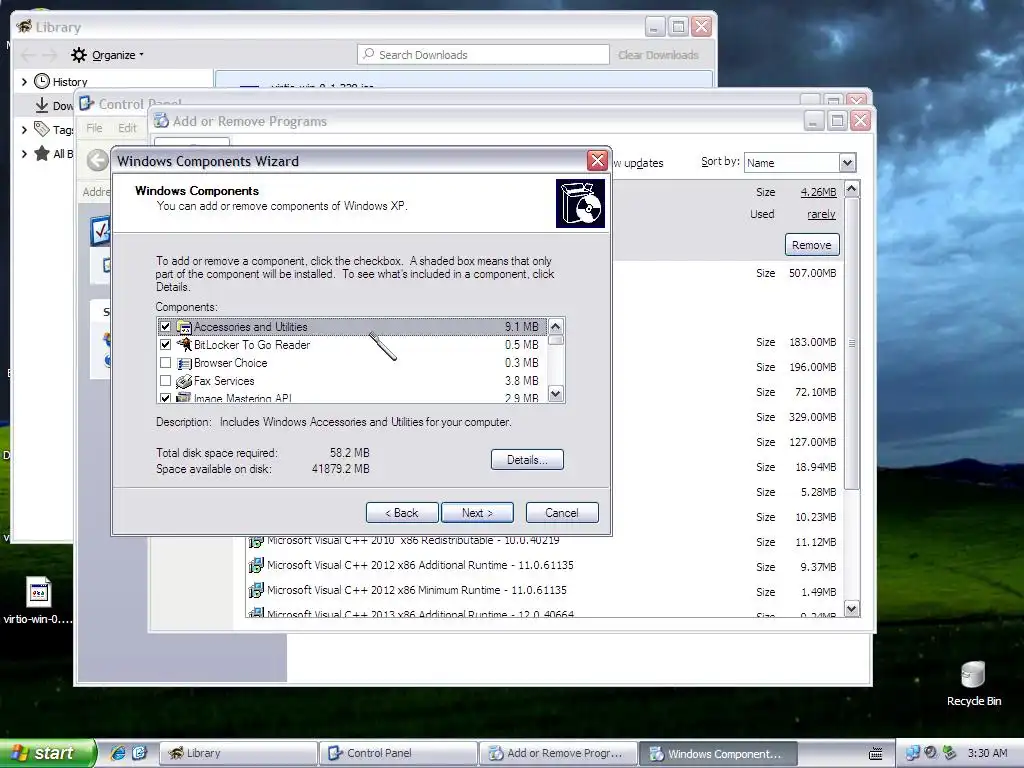The height and width of the screenshot is (768, 1024).
Task: Open the Edit menu in Control Panel
Action: point(127,128)
